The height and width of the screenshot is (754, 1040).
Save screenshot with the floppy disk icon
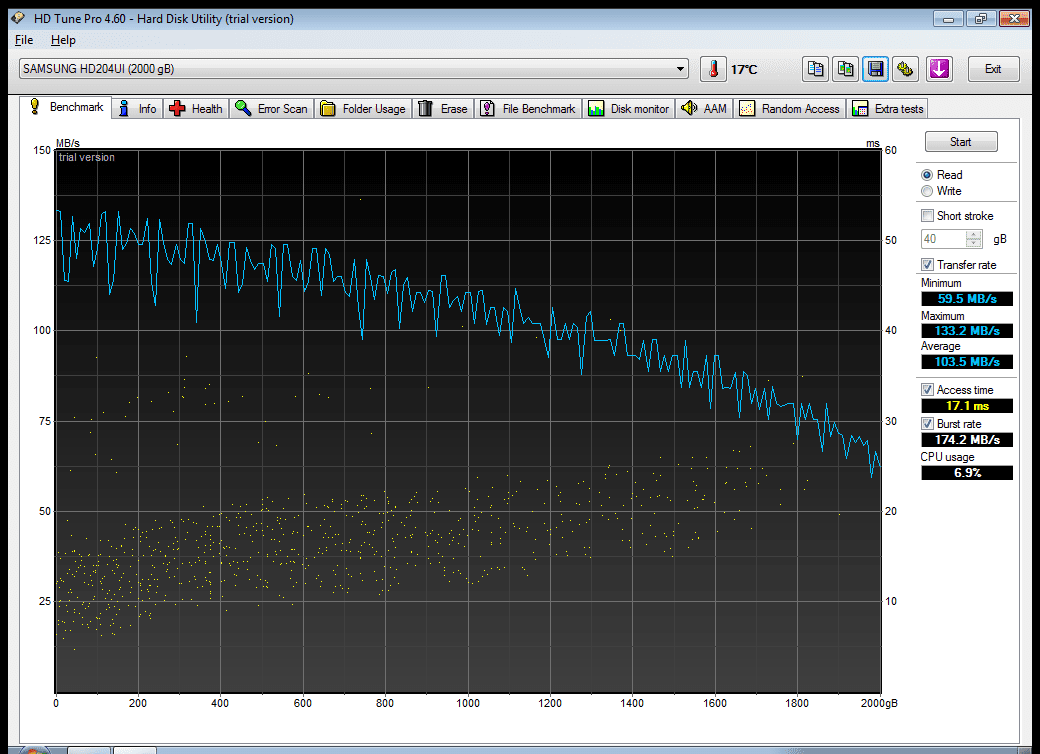(876, 69)
